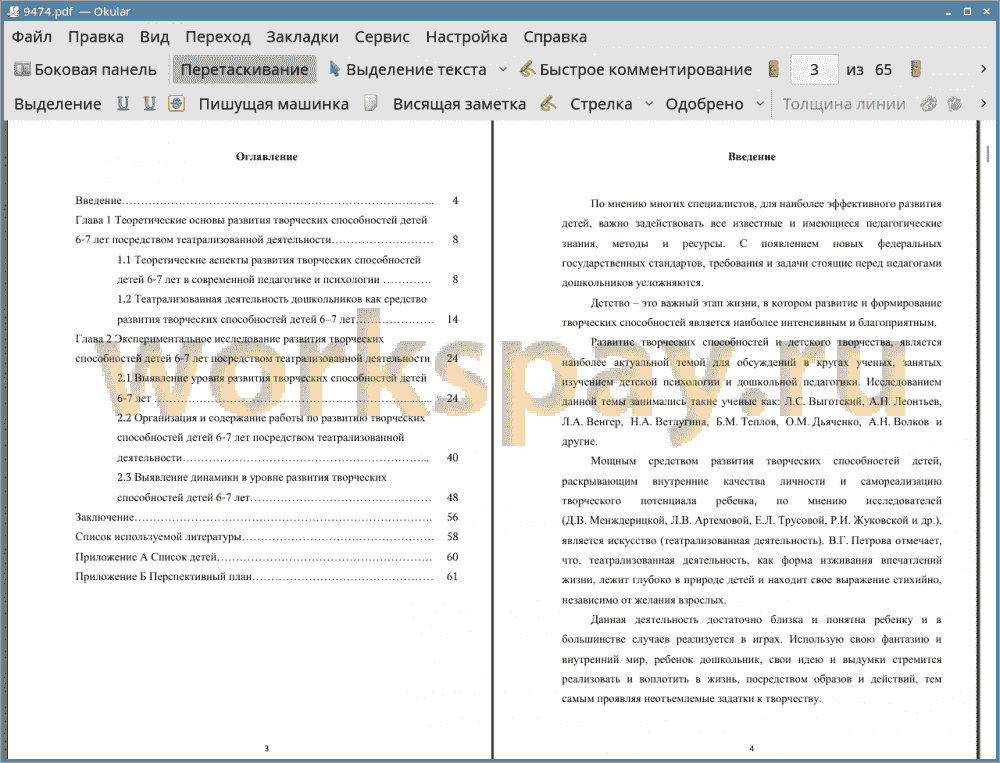Apply the Одобрено stamp tool
This screenshot has height=763, width=1000.
(704, 104)
